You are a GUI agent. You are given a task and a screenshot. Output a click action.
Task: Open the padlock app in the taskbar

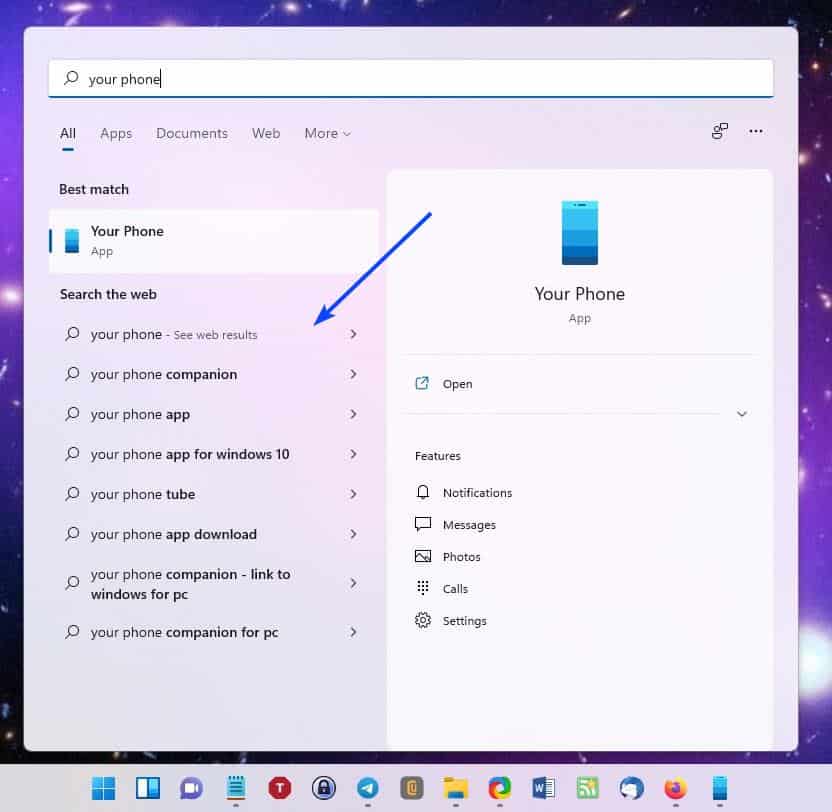324,788
